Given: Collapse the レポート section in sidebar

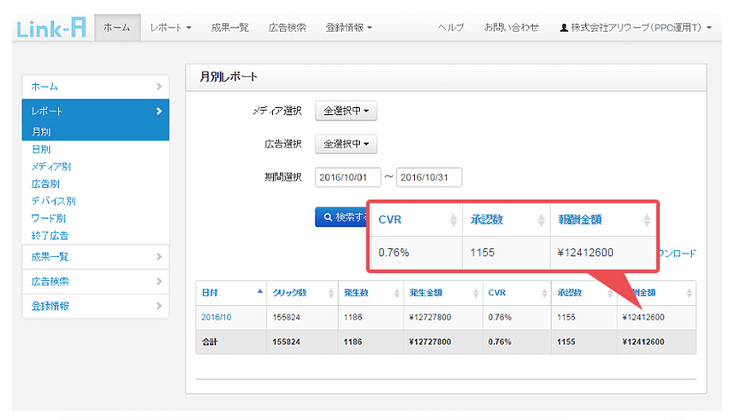Looking at the screenshot, I should [x=95, y=111].
